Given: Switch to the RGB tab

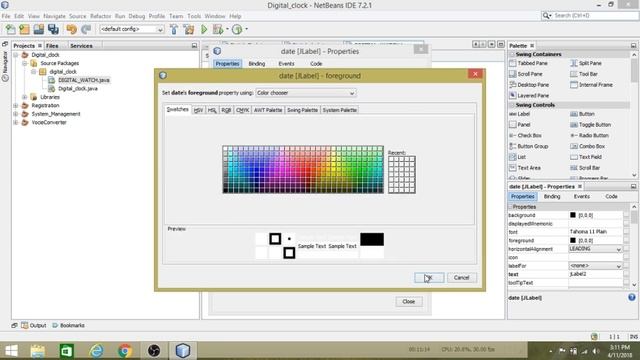Looking at the screenshot, I should coord(226,110).
